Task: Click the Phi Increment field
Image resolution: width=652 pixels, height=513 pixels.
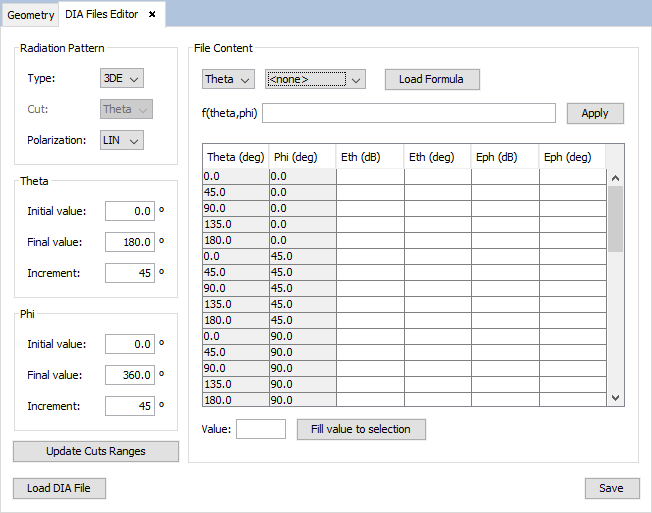Action: tap(130, 406)
